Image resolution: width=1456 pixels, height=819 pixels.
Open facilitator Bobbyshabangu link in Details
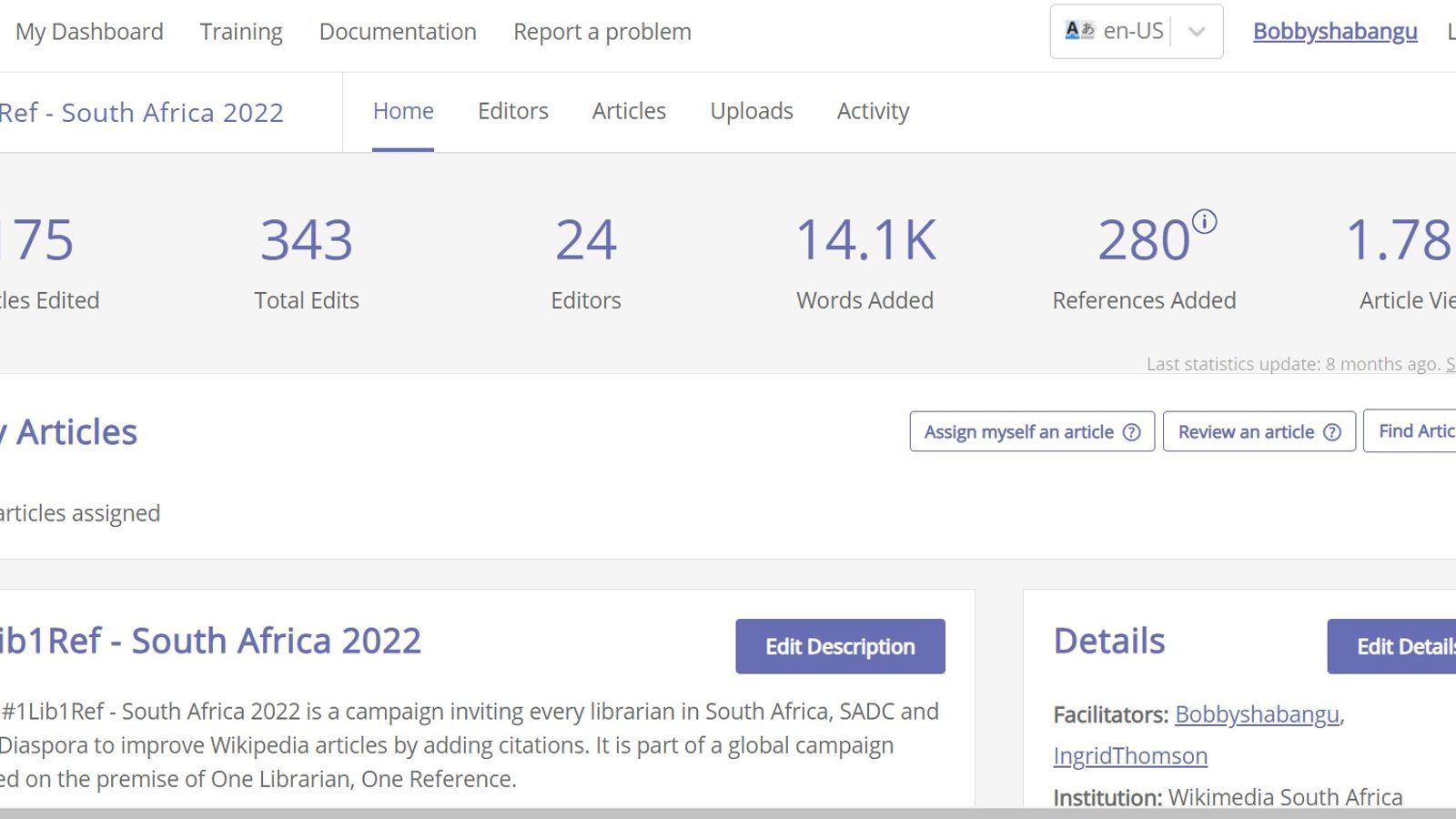click(1258, 715)
